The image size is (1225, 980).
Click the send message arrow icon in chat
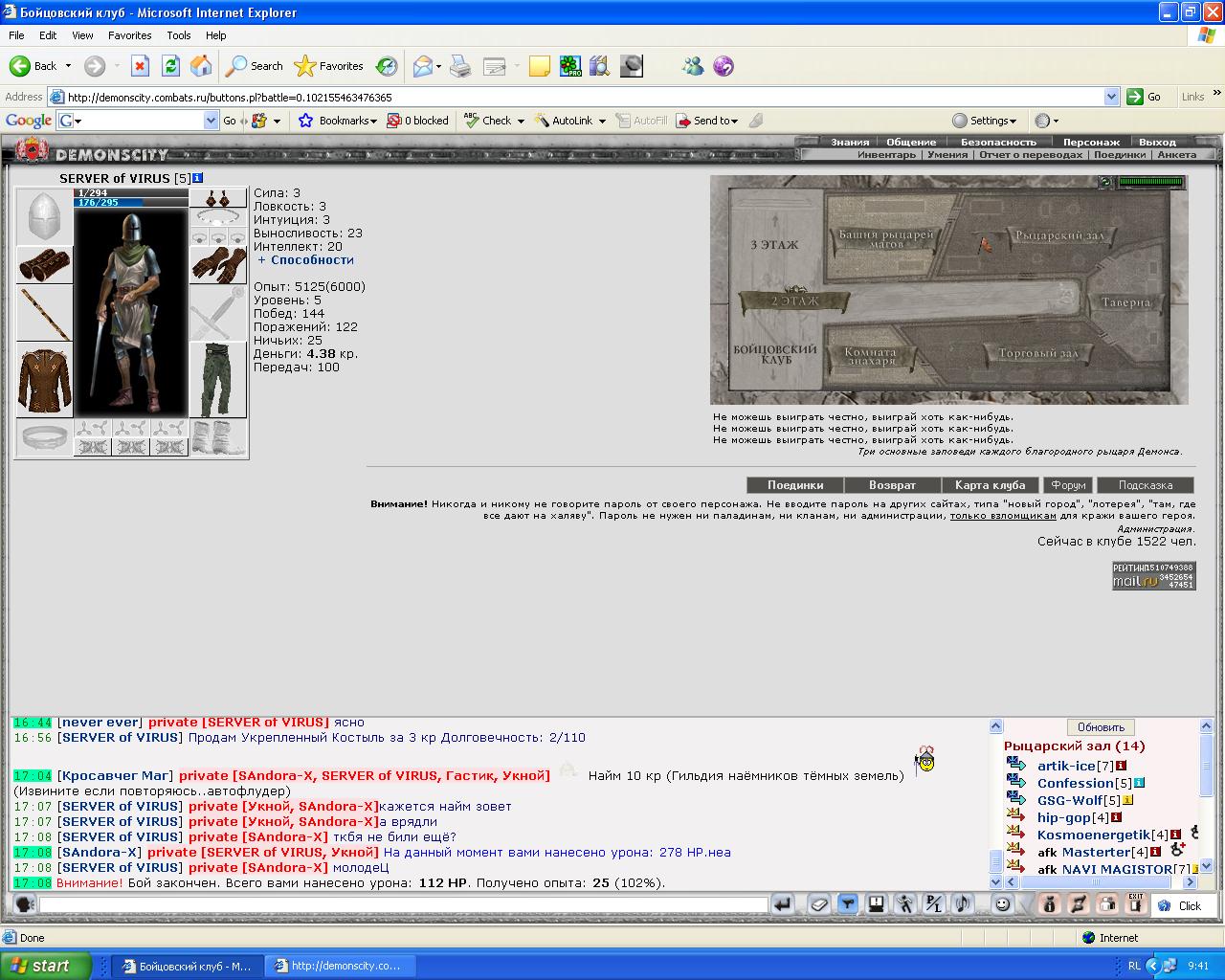[783, 904]
